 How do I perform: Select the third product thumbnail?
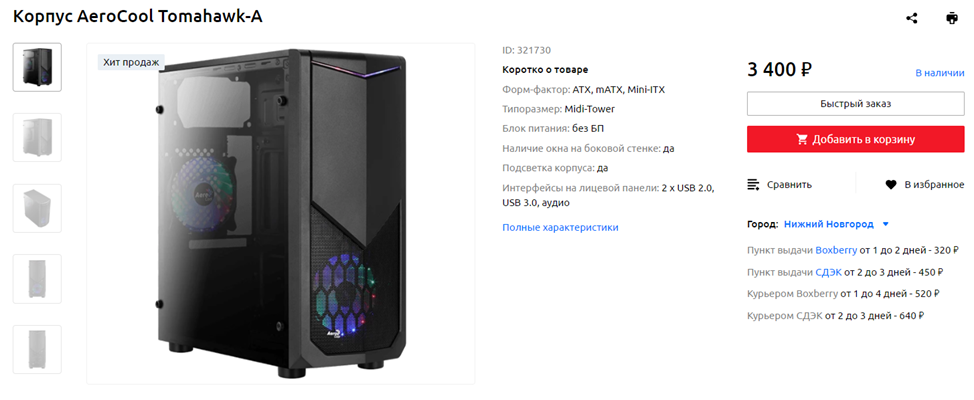pos(37,208)
